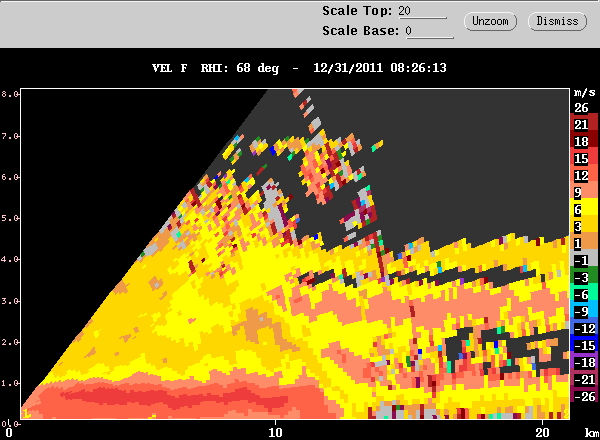Edit the Scale Base value field
Screen dimensions: 600x440
tap(429, 31)
